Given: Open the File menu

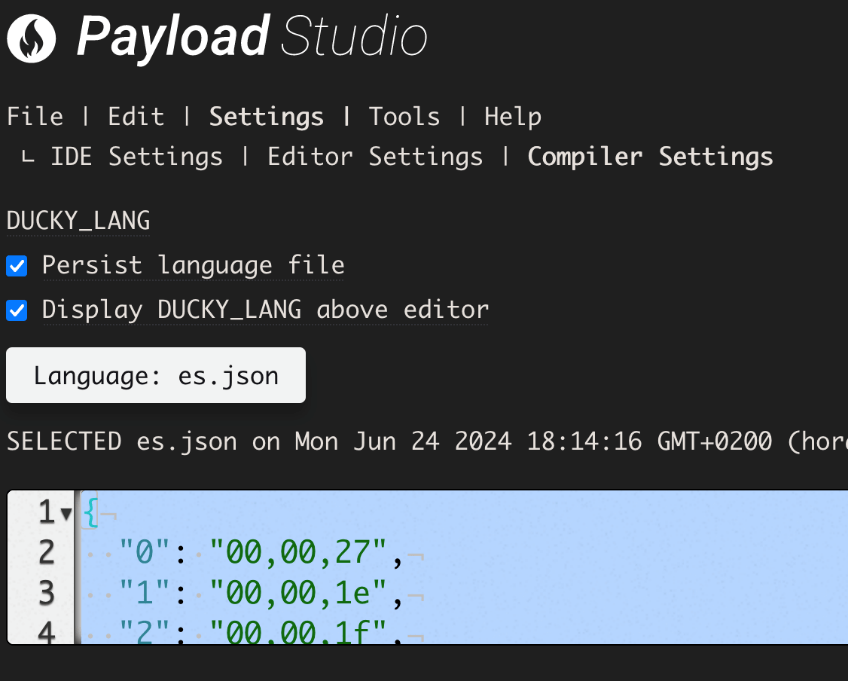Looking at the screenshot, I should click(35, 117).
